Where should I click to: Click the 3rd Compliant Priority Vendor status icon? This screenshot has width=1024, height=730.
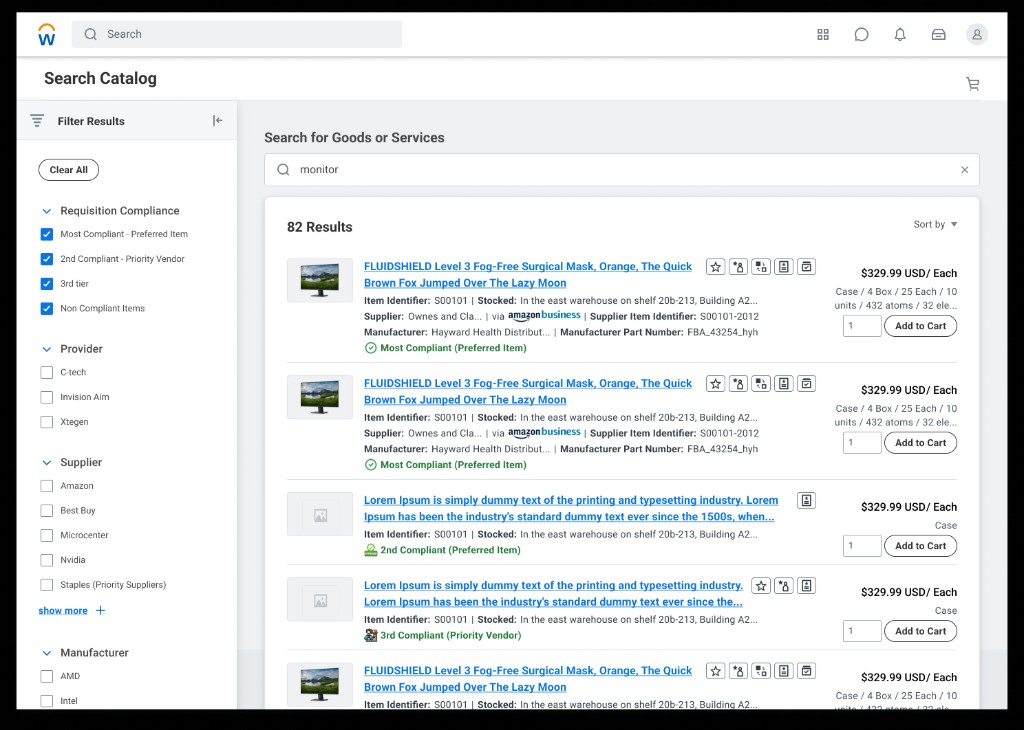coord(370,635)
